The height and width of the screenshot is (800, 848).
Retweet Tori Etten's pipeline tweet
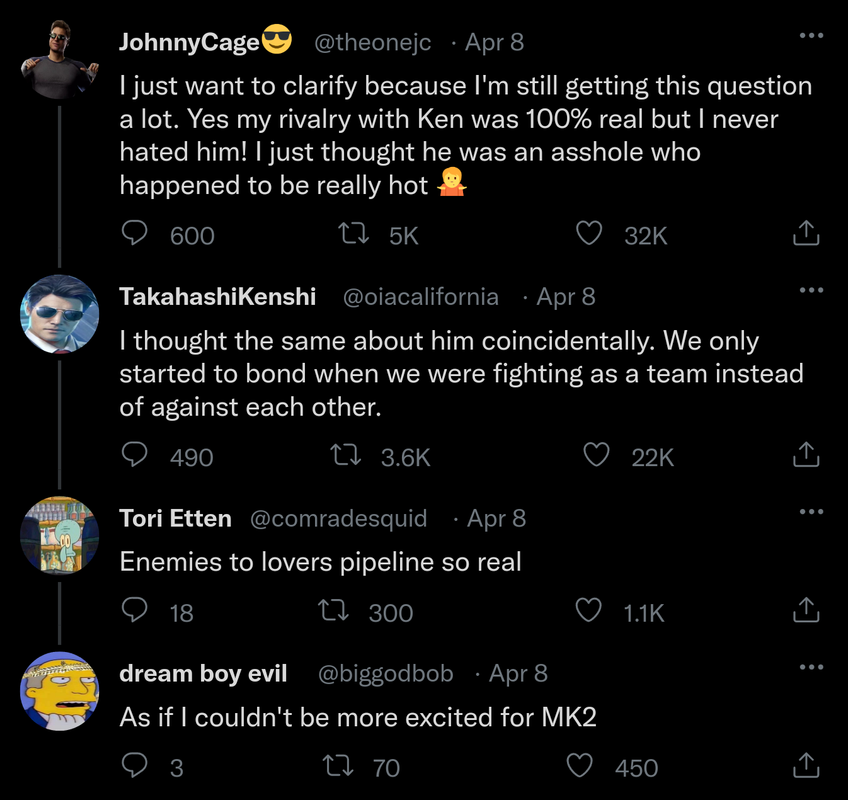pos(332,611)
